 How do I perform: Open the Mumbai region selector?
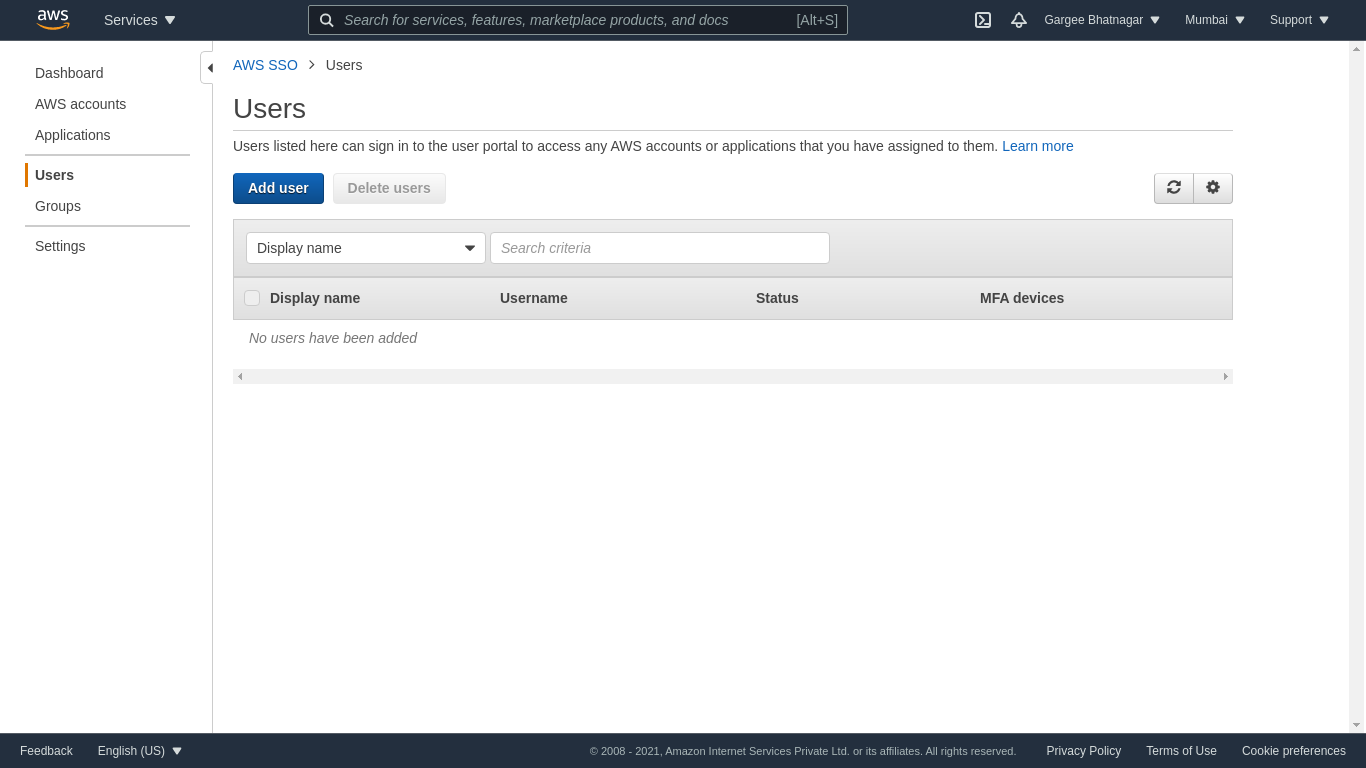click(x=1215, y=20)
